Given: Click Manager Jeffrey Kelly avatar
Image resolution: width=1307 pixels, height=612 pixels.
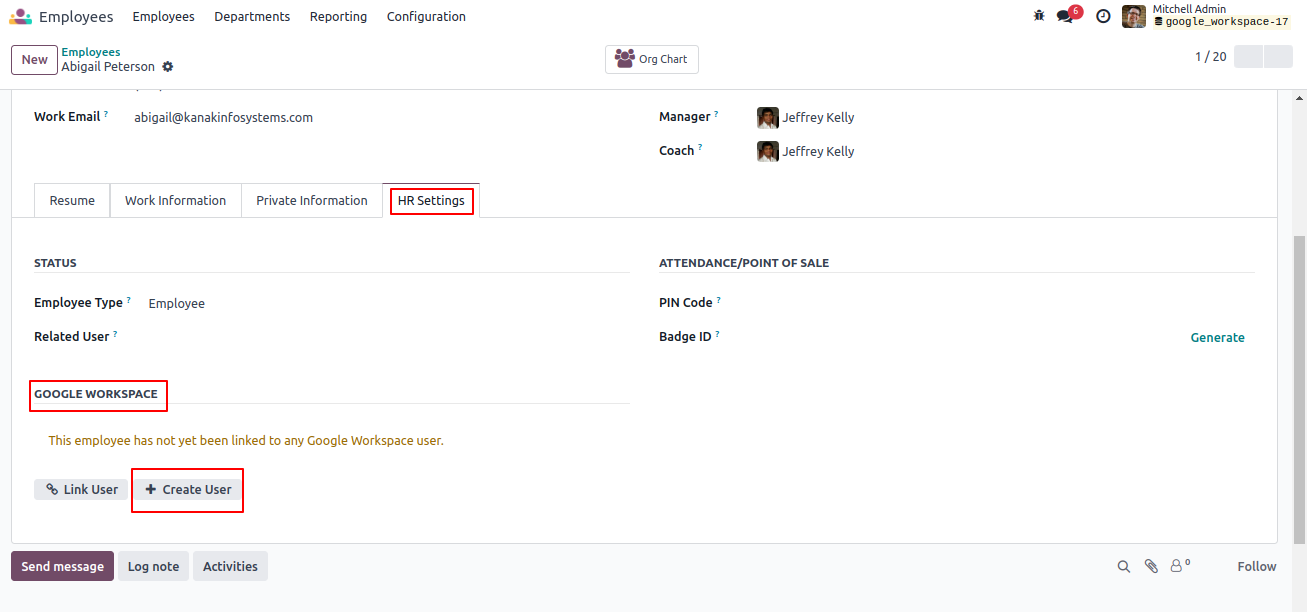Looking at the screenshot, I should pyautogui.click(x=768, y=117).
